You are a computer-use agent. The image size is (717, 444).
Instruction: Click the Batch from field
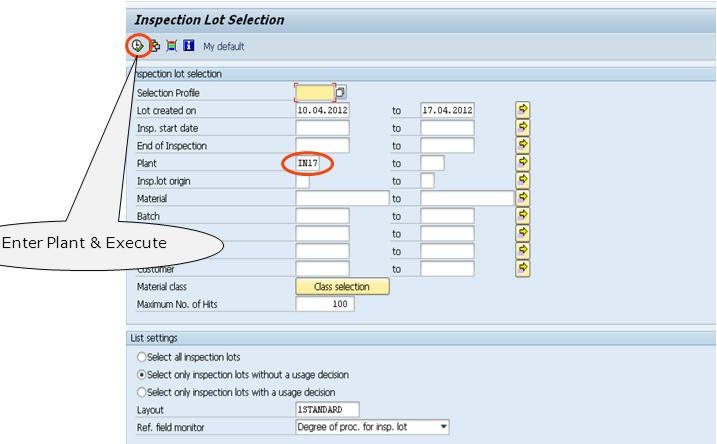pyautogui.click(x=322, y=216)
